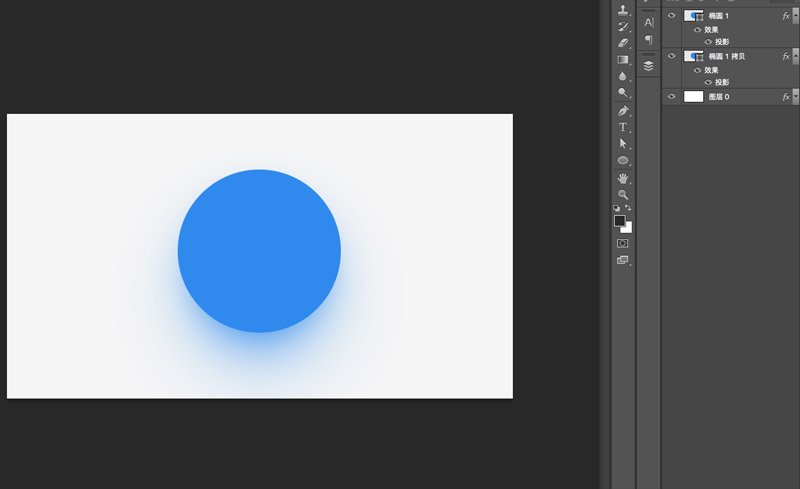Select the Zoom magnifier tool
This screenshot has height=489, width=800.
tap(622, 194)
